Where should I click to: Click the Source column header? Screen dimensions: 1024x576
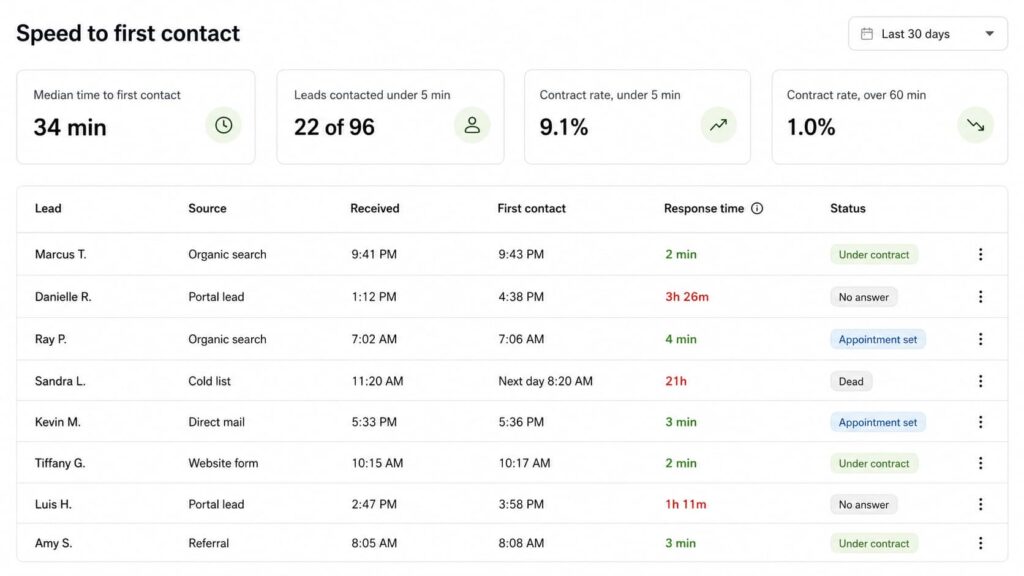(x=207, y=208)
